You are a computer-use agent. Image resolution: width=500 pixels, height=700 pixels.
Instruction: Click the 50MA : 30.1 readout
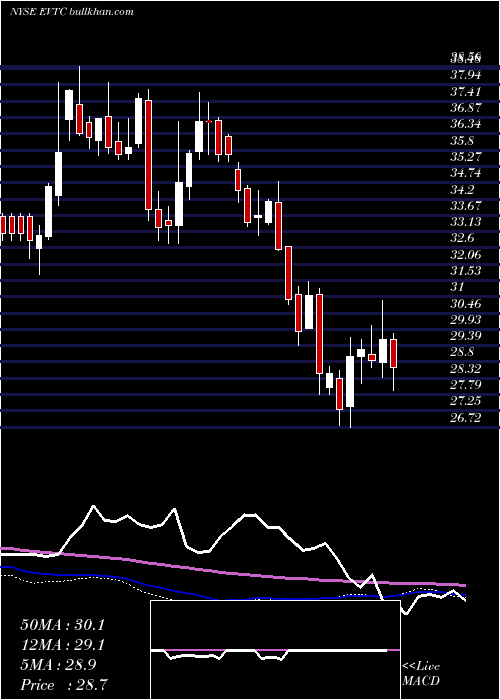coord(62,625)
